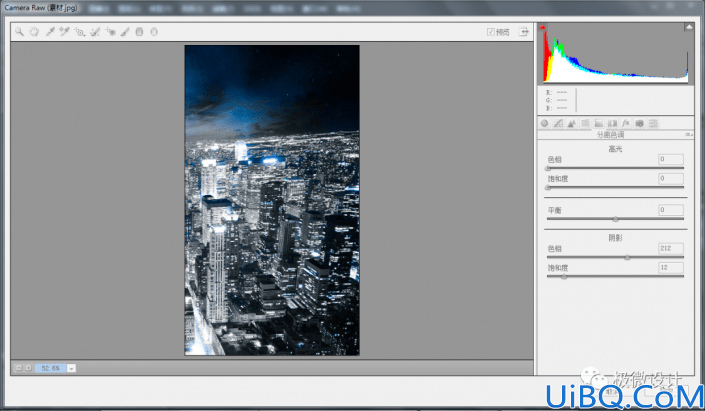Toggle shadow clipping warning in histogram

[542, 27]
